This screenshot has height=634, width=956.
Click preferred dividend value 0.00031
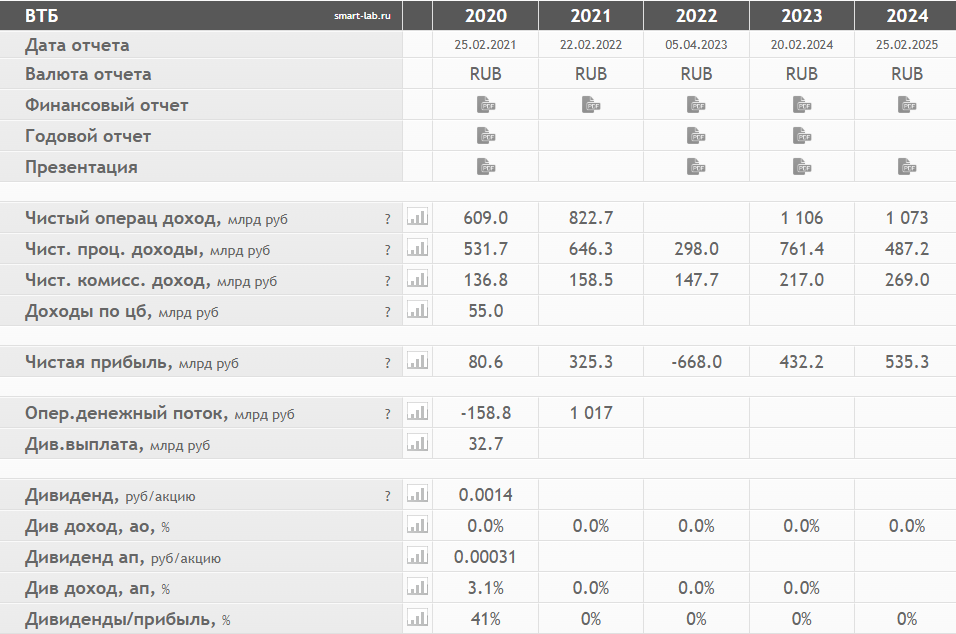coord(485,557)
